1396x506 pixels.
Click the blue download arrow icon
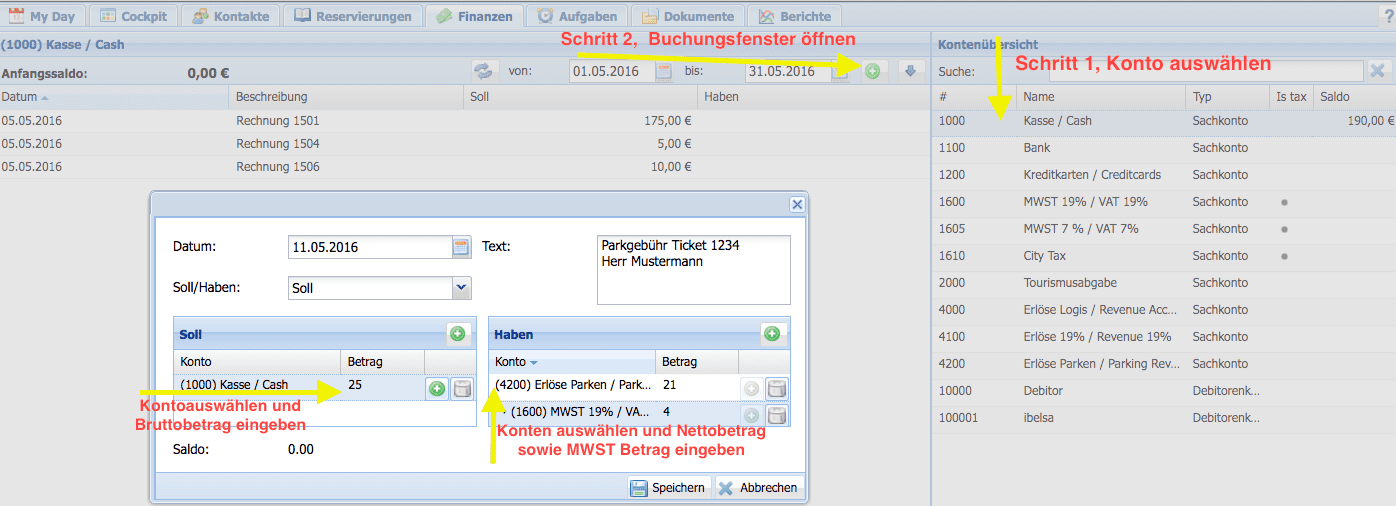click(x=909, y=71)
